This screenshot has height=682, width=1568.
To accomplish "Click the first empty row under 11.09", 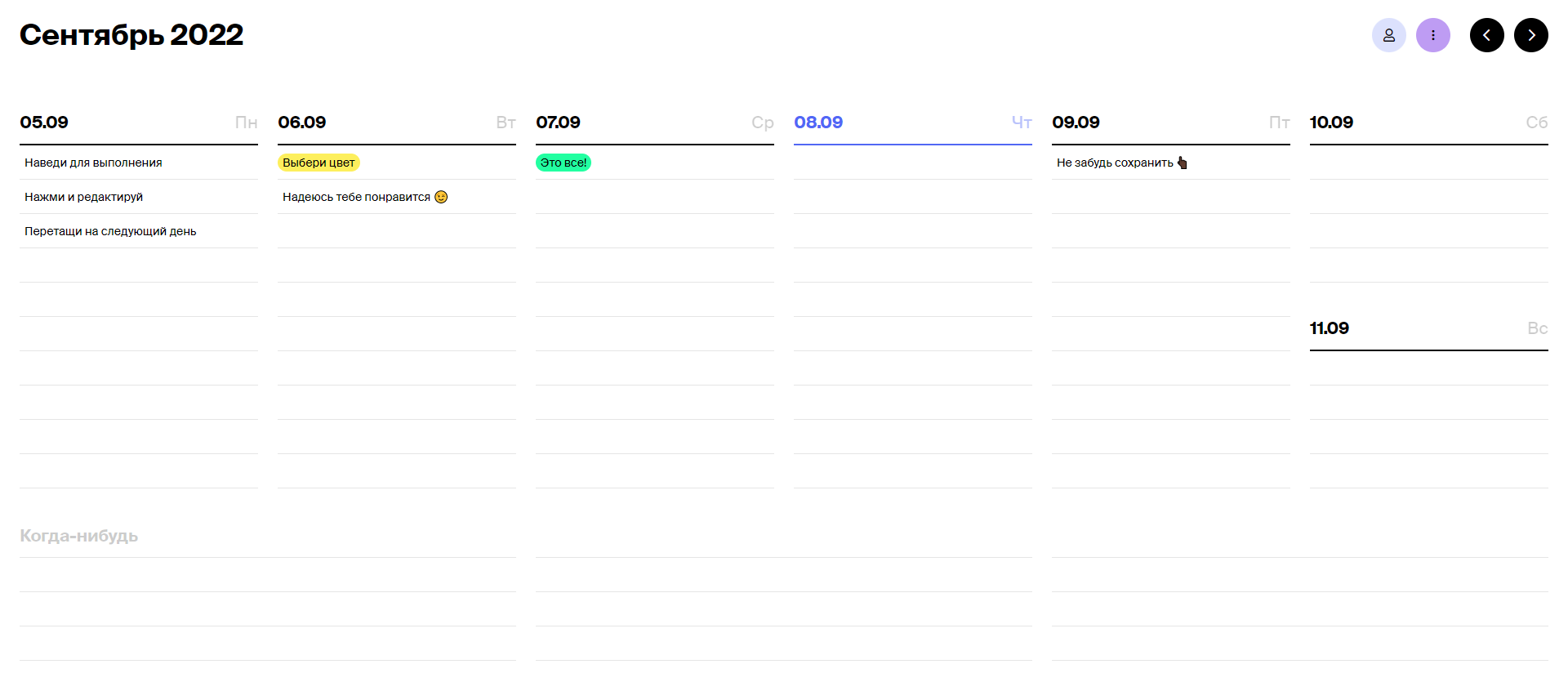I will pyautogui.click(x=1428, y=368).
